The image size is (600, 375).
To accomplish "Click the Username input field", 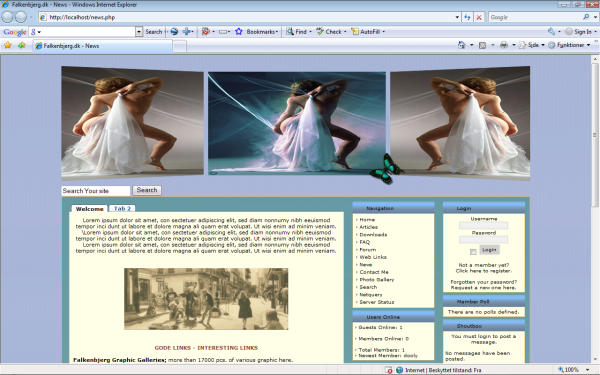I will [483, 225].
